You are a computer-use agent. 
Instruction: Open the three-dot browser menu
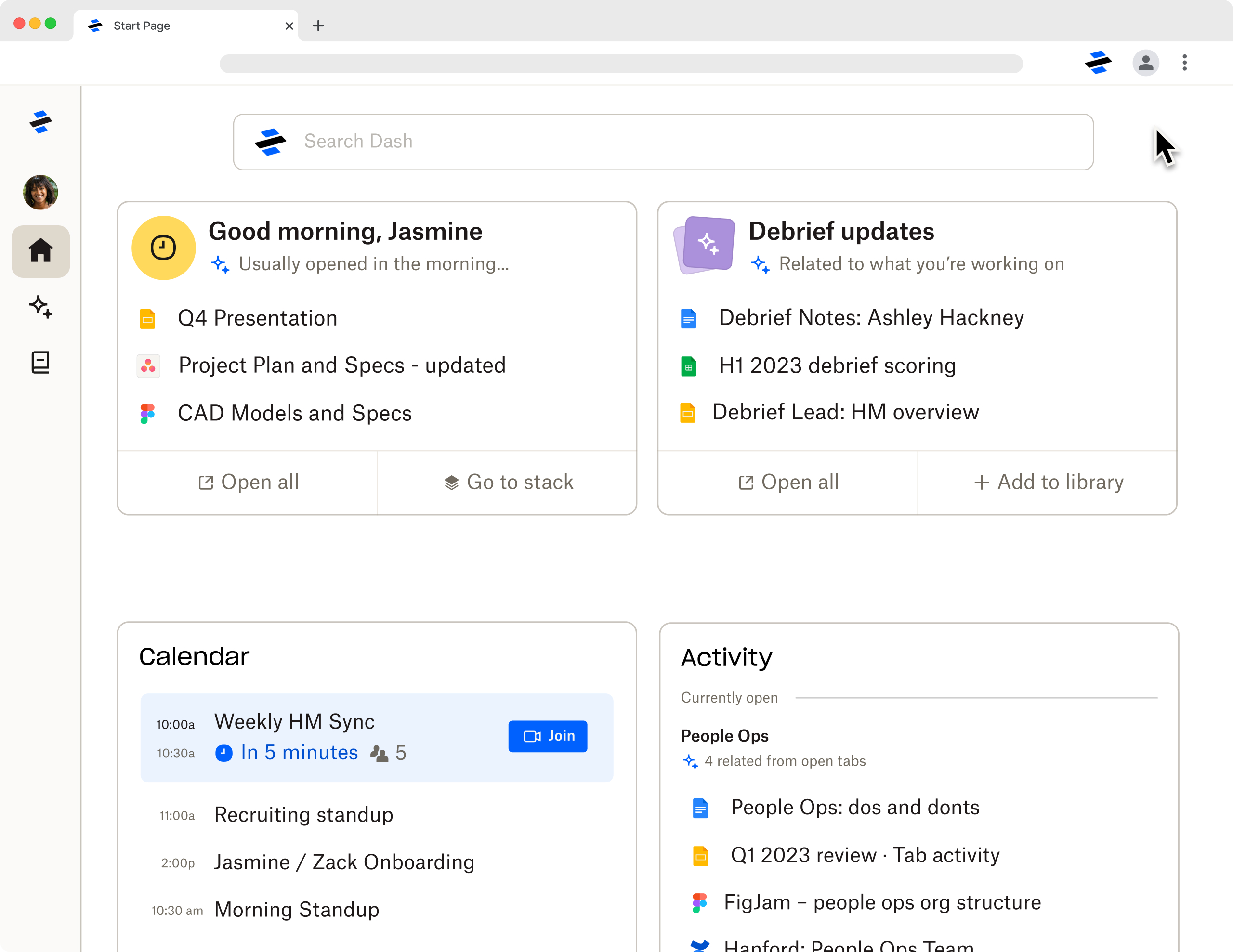(1184, 62)
